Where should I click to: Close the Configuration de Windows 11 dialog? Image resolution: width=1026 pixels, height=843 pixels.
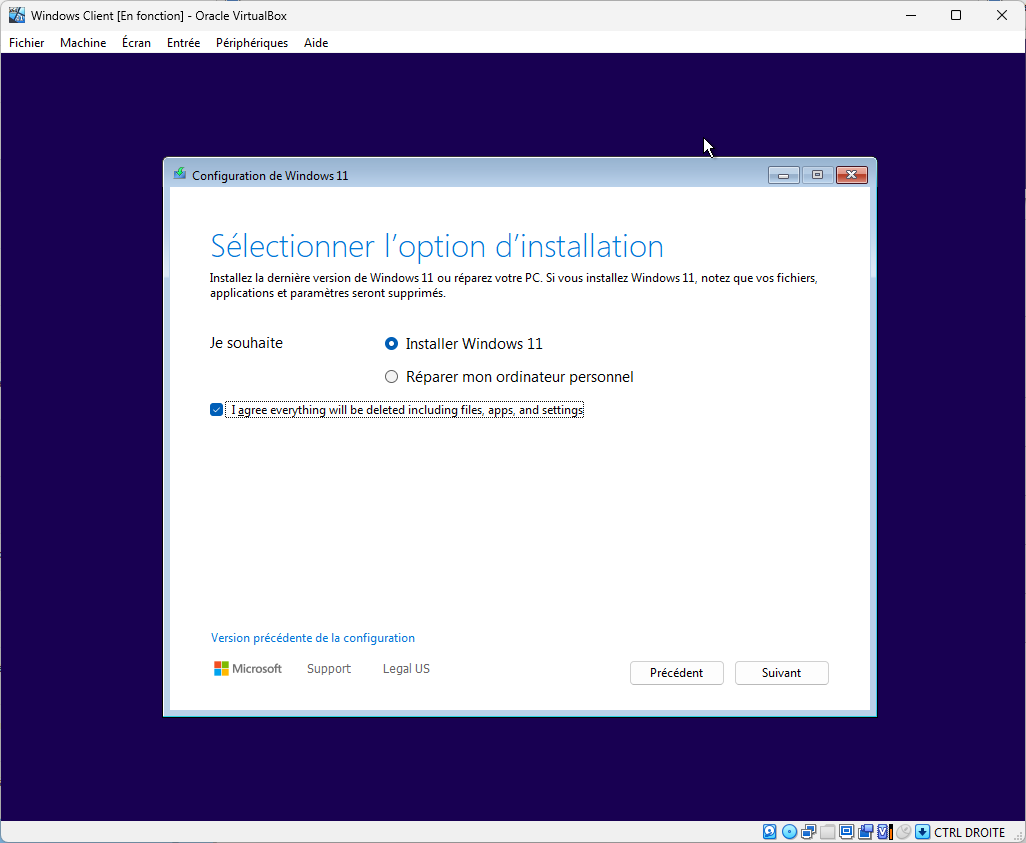click(x=851, y=175)
